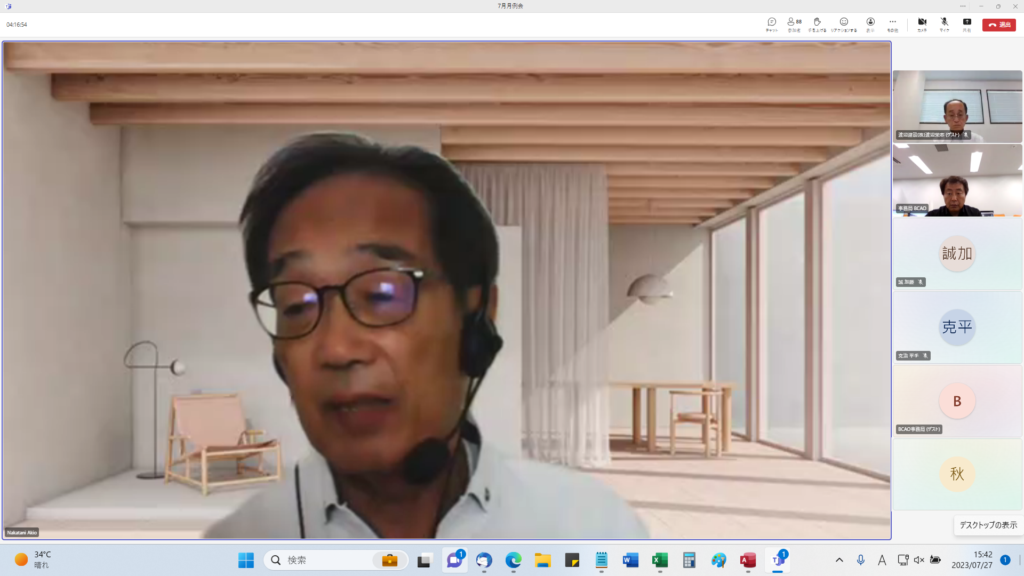Viewport: 1024px width, 576px height.
Task: Open Microsoft Edge from taskbar
Action: (513, 560)
